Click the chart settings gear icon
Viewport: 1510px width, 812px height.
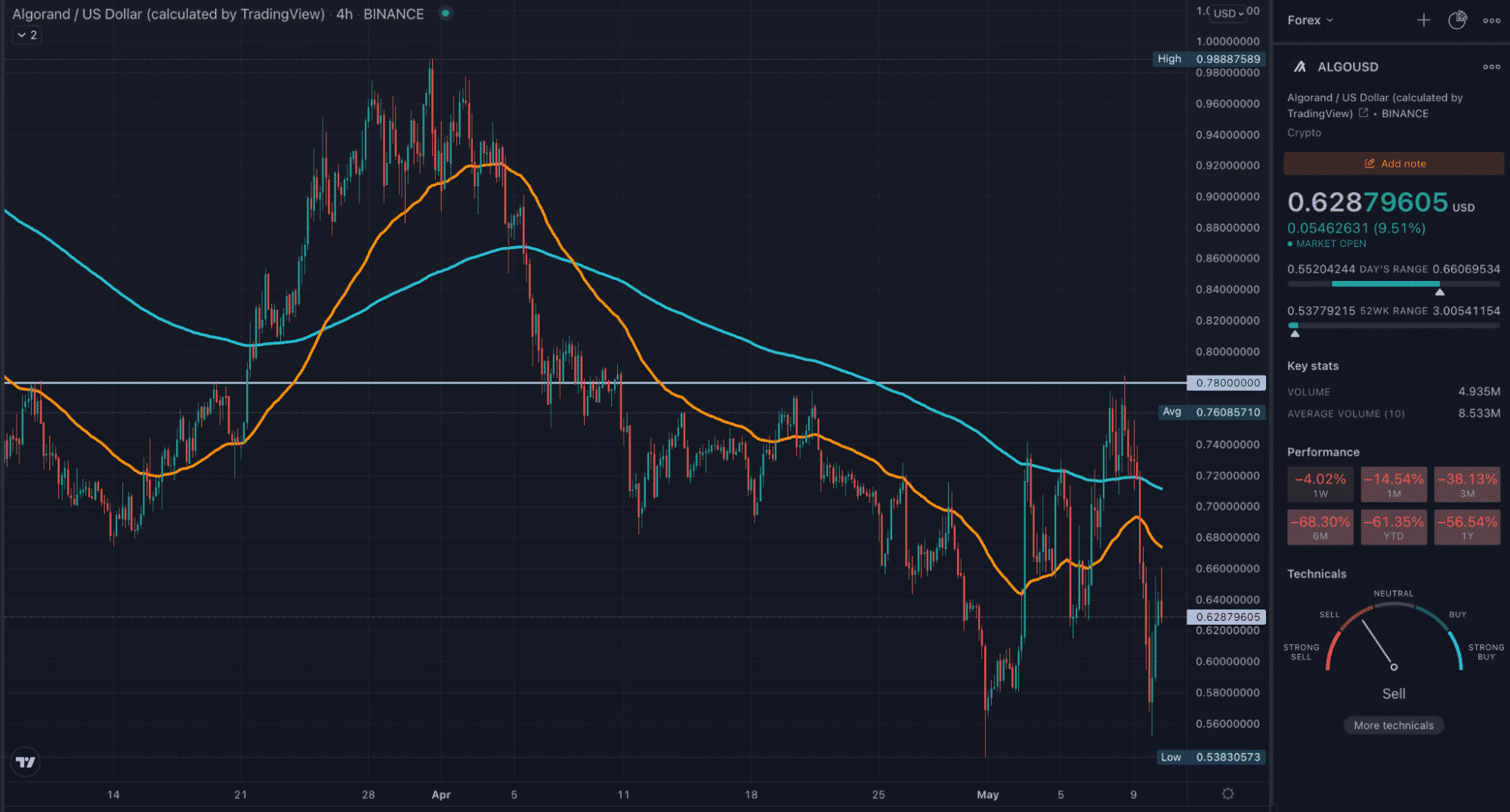pos(1227,793)
